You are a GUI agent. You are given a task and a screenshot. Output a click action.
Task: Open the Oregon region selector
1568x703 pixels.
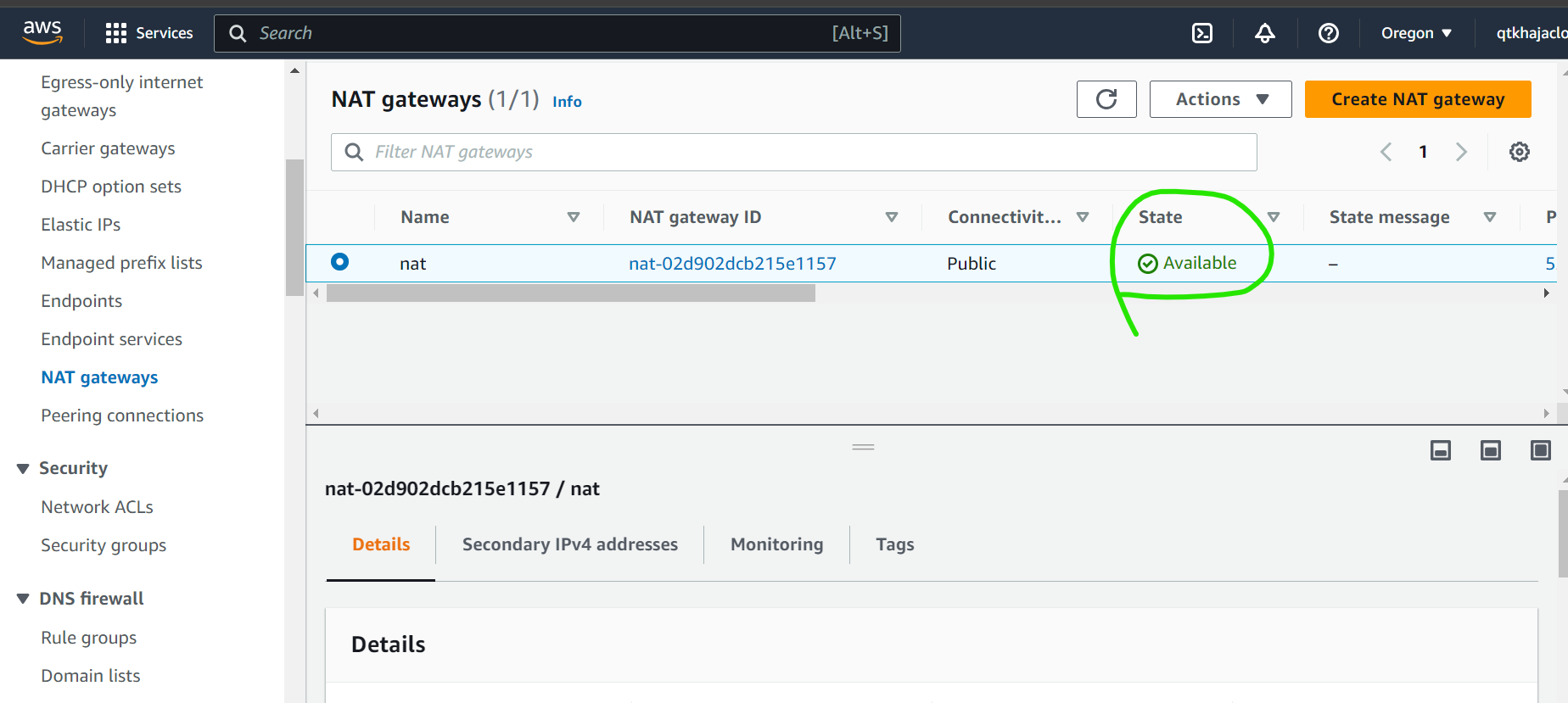pyautogui.click(x=1415, y=33)
